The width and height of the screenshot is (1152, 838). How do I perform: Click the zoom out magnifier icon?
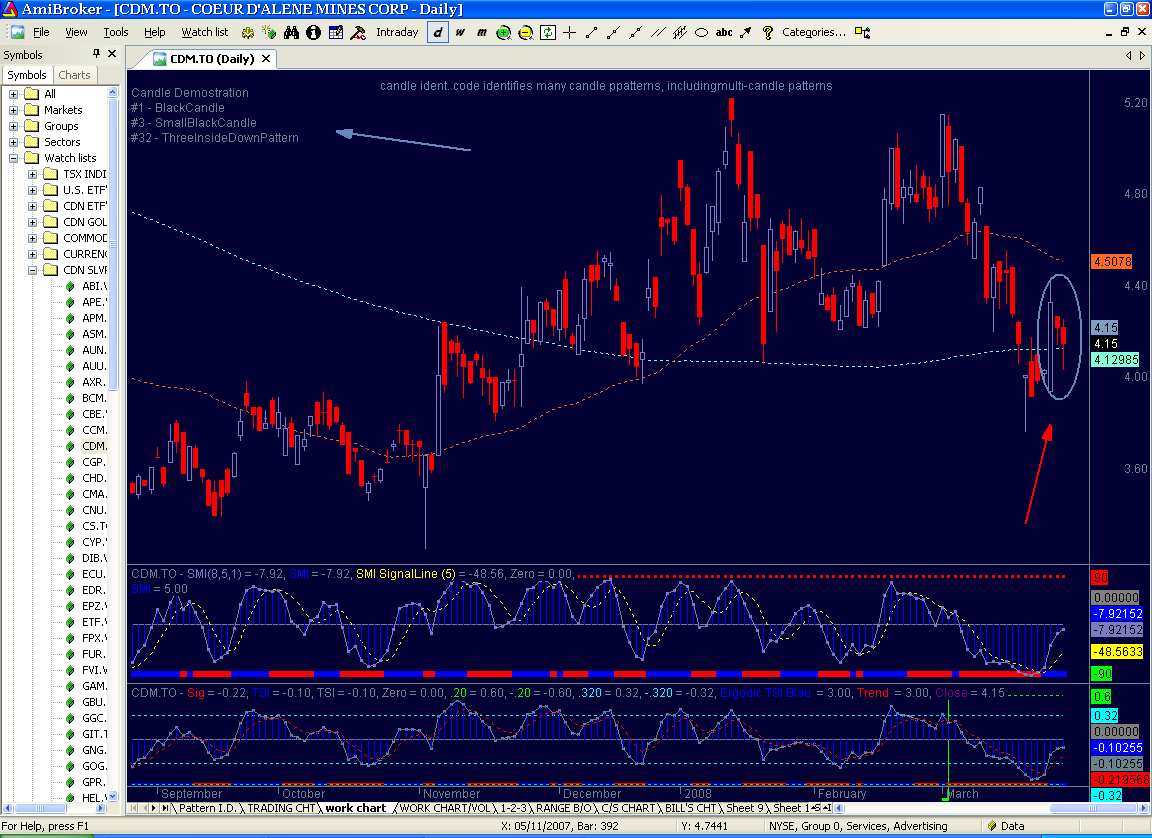click(x=525, y=32)
